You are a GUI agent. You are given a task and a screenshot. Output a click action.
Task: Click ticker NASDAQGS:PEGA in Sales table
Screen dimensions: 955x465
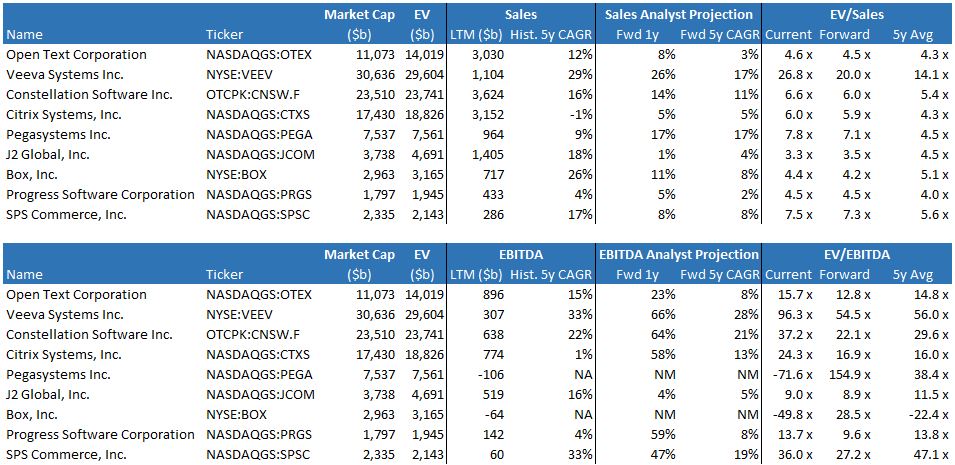259,135
